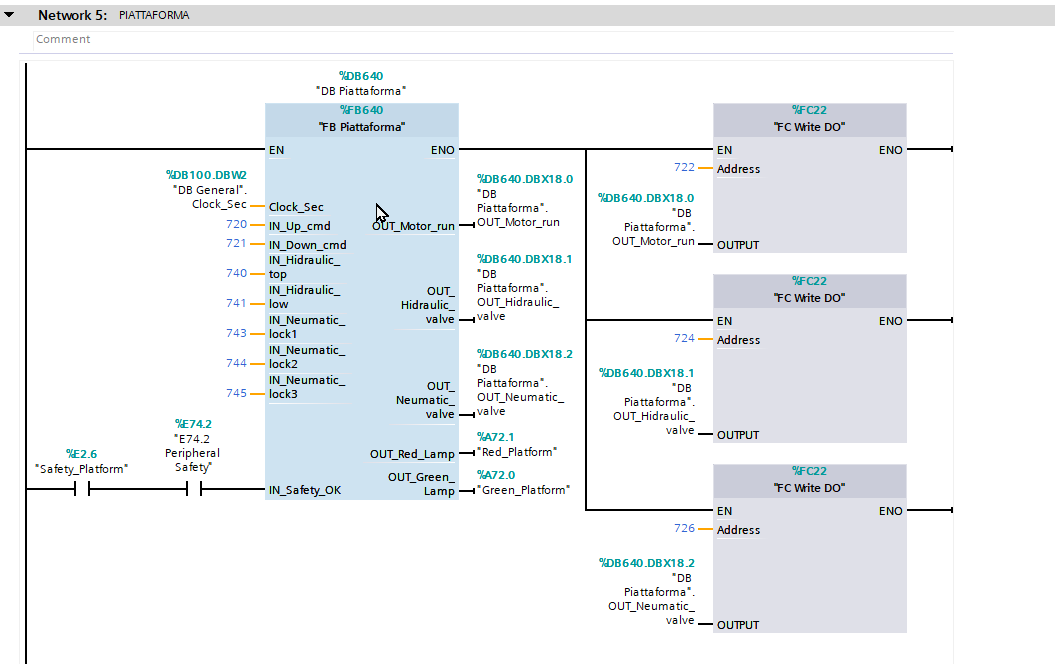Click the EN pin of FB Piattaforma
This screenshot has height=664, width=1055.
(x=277, y=150)
